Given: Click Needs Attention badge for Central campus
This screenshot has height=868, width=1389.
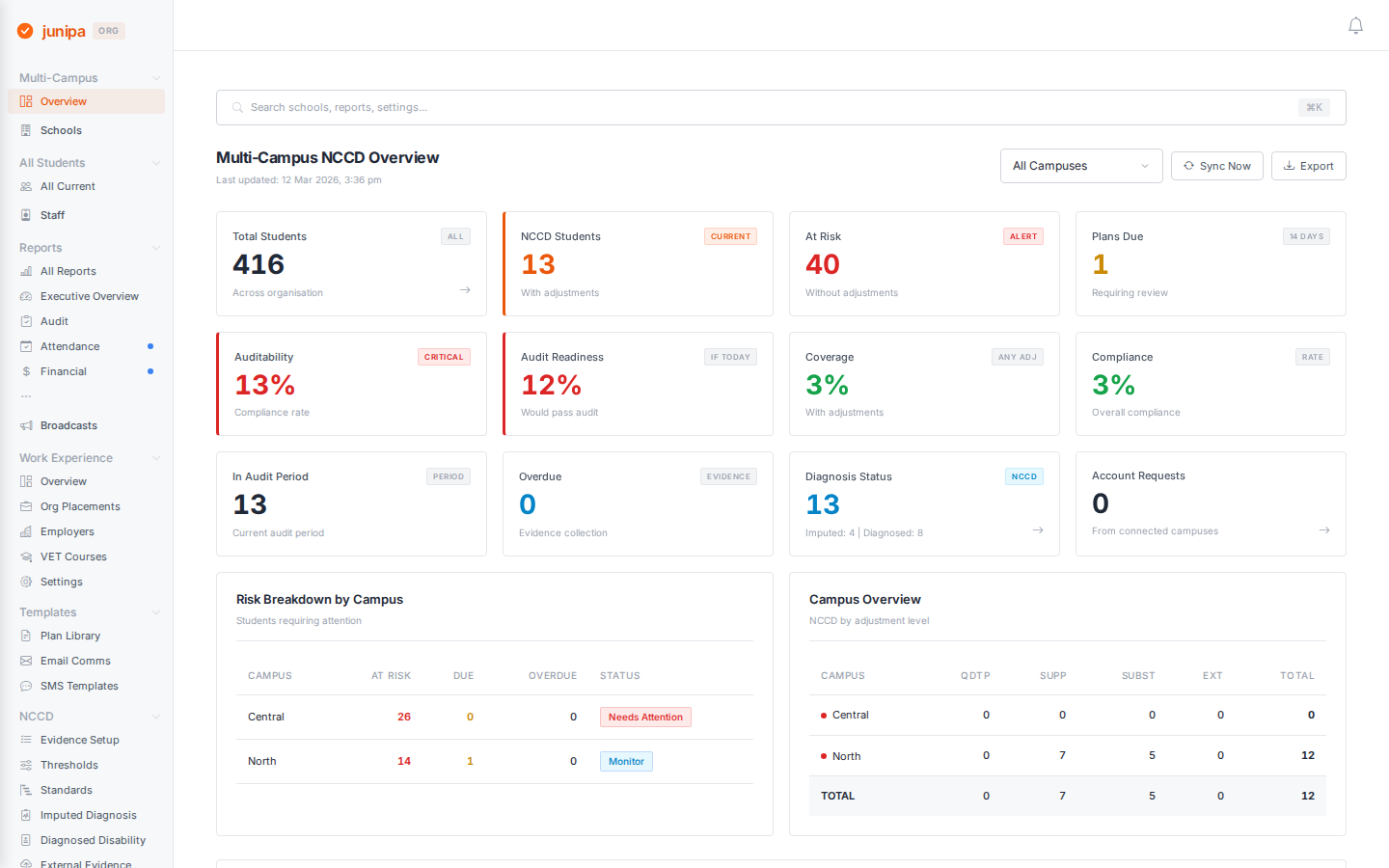Looking at the screenshot, I should click(x=645, y=717).
